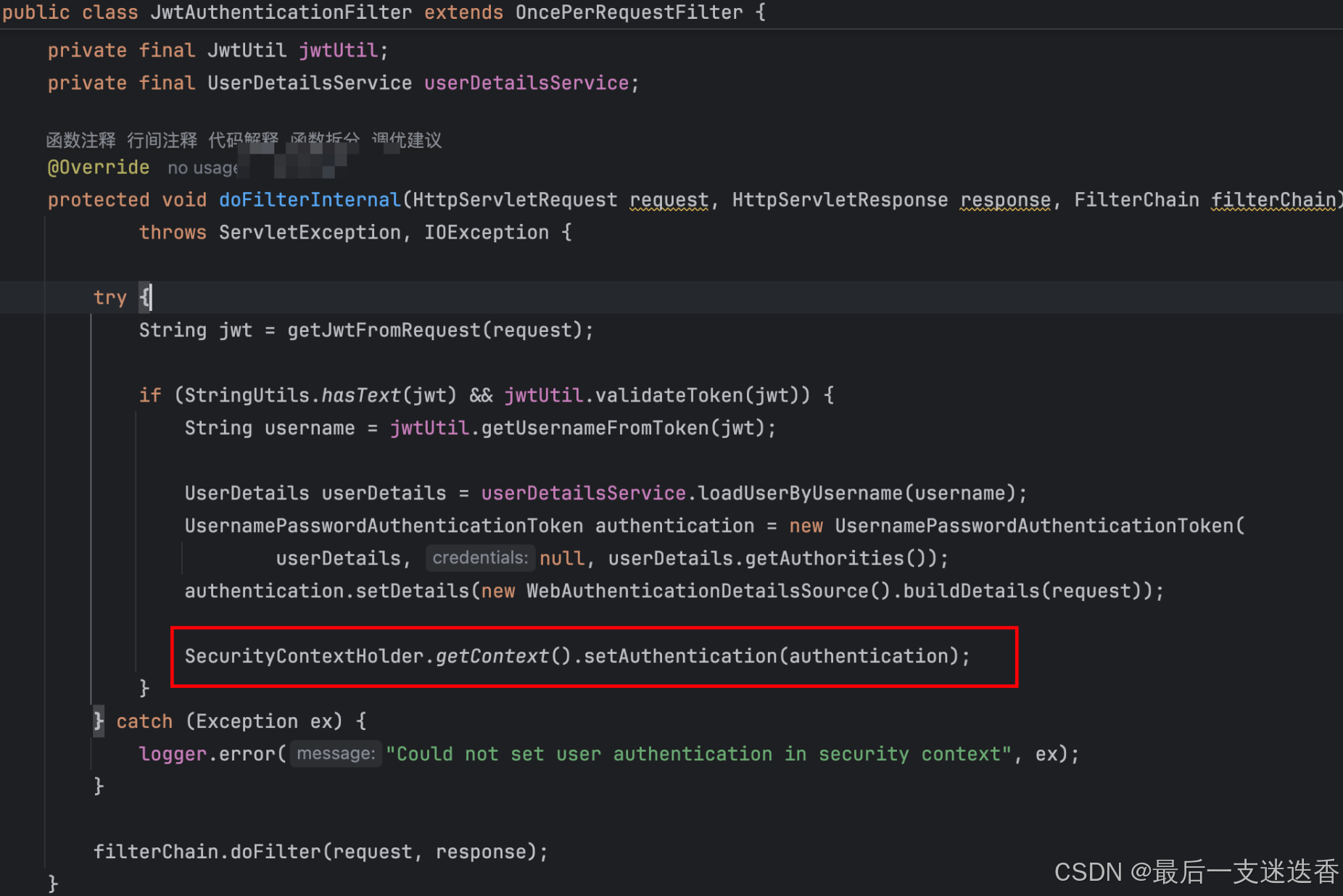Click the 调优建议 code lens link
Viewport: 1343px width, 896px height.
pos(407,140)
